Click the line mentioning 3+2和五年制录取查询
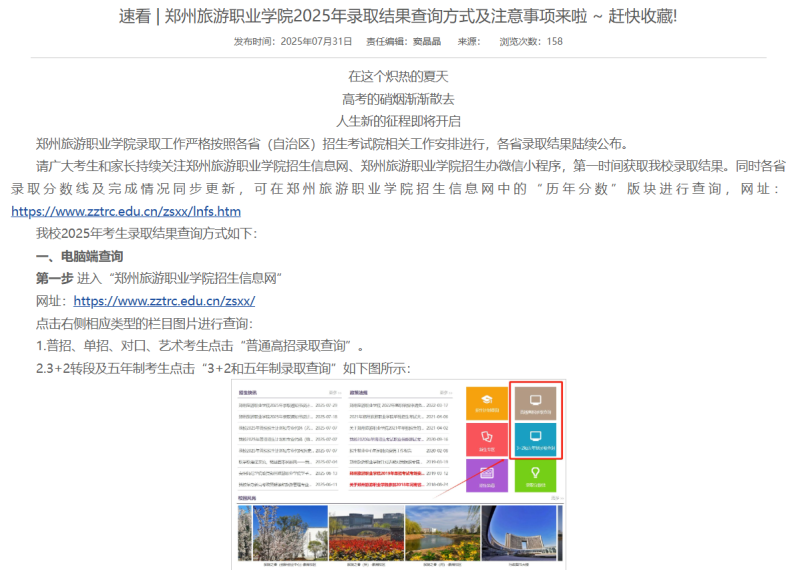 [223, 368]
